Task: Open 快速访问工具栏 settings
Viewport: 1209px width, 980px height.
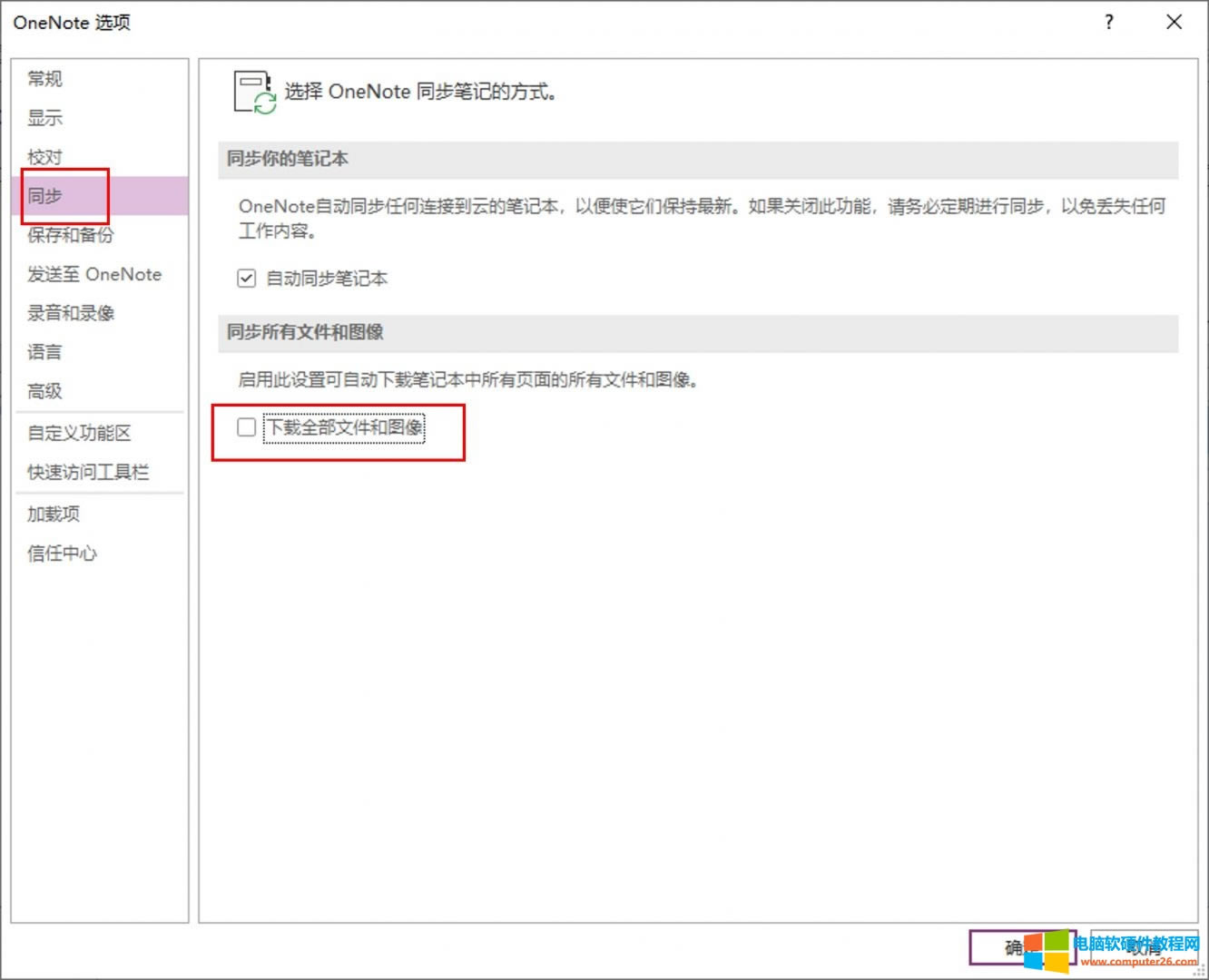Action: click(88, 472)
